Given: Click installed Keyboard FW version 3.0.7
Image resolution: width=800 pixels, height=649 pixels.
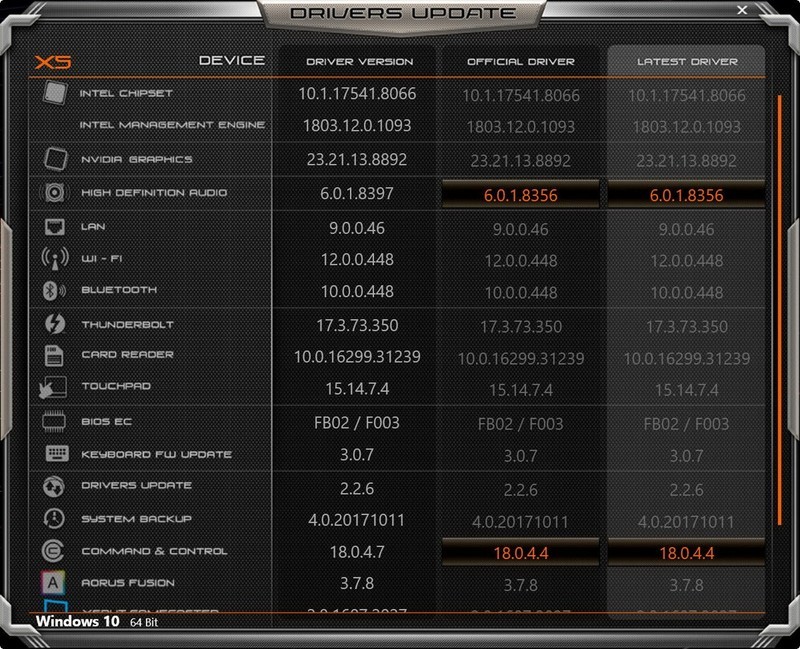Looking at the screenshot, I should pyautogui.click(x=357, y=454).
